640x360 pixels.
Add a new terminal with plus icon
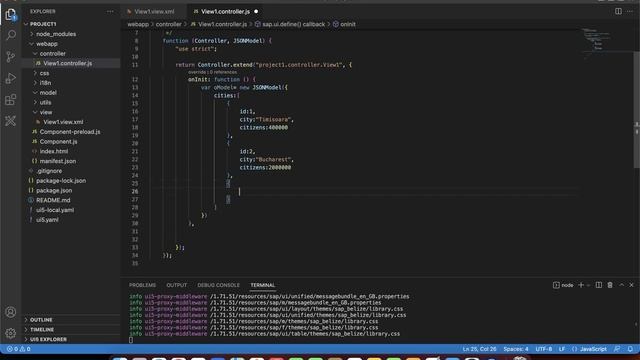[x=581, y=285]
